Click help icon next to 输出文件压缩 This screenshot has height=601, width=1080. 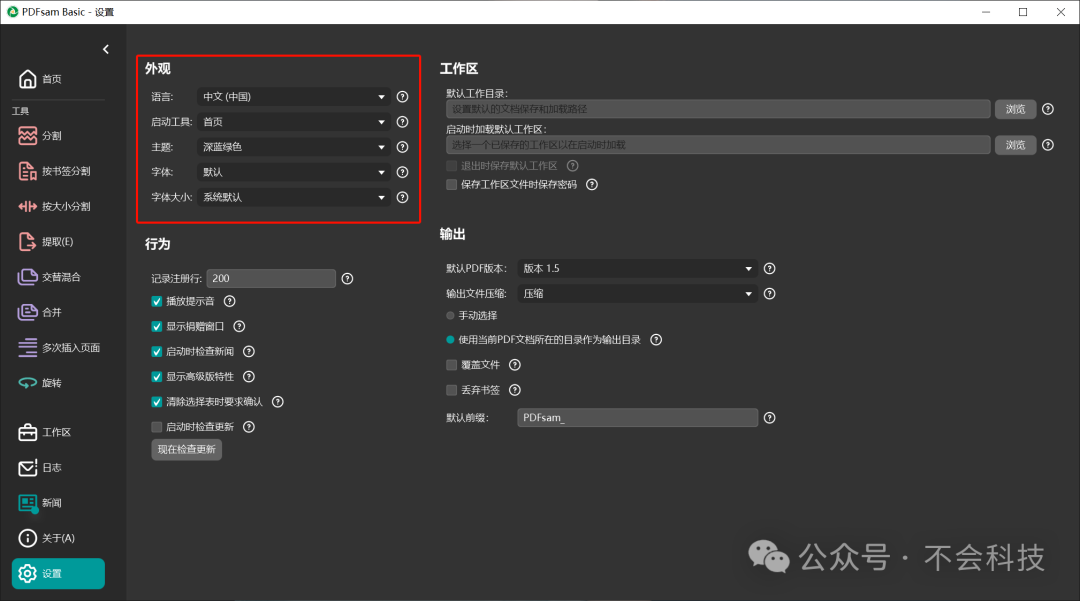click(x=769, y=294)
